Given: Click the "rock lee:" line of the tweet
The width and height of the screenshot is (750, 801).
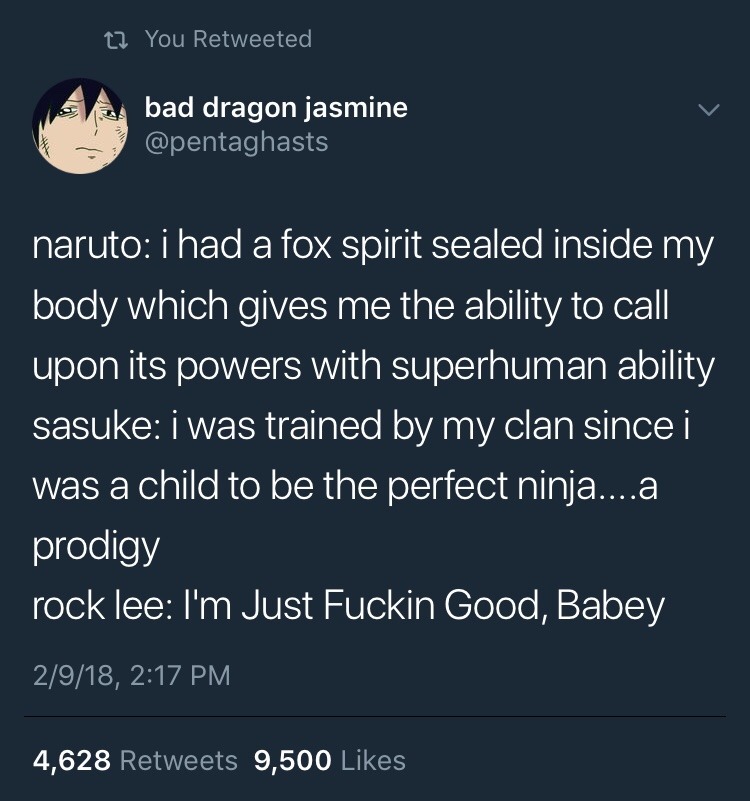Looking at the screenshot, I should pyautogui.click(x=348, y=607).
